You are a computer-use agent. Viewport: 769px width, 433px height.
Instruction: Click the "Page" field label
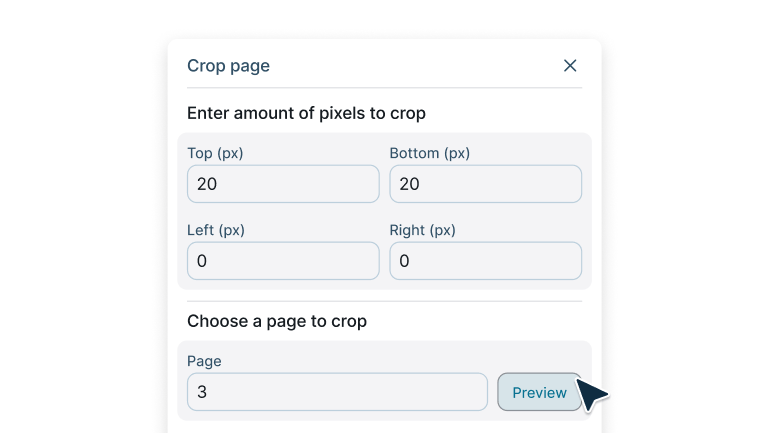204,361
